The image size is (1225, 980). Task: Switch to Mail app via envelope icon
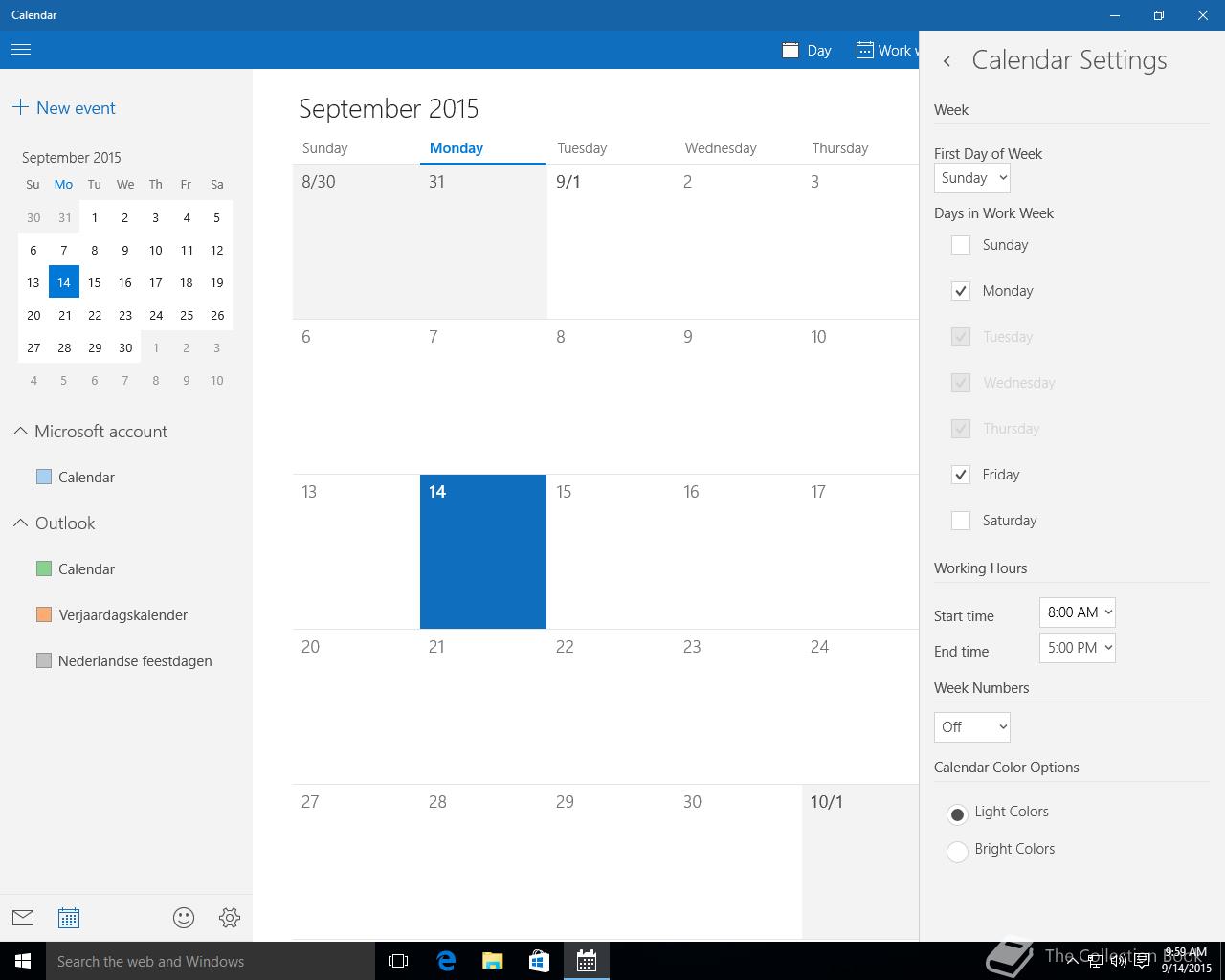coord(23,918)
